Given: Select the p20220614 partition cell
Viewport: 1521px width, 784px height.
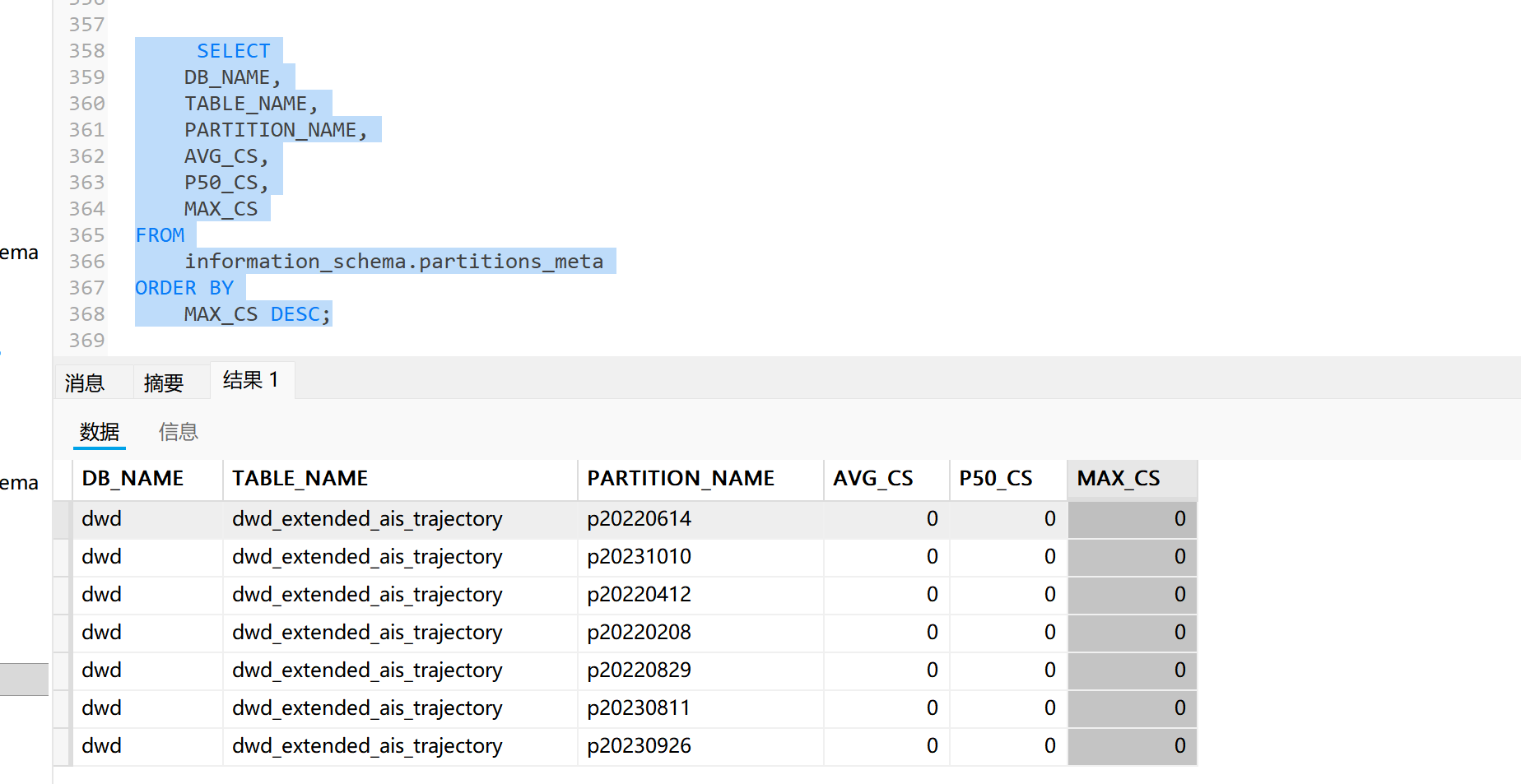Looking at the screenshot, I should click(x=639, y=519).
